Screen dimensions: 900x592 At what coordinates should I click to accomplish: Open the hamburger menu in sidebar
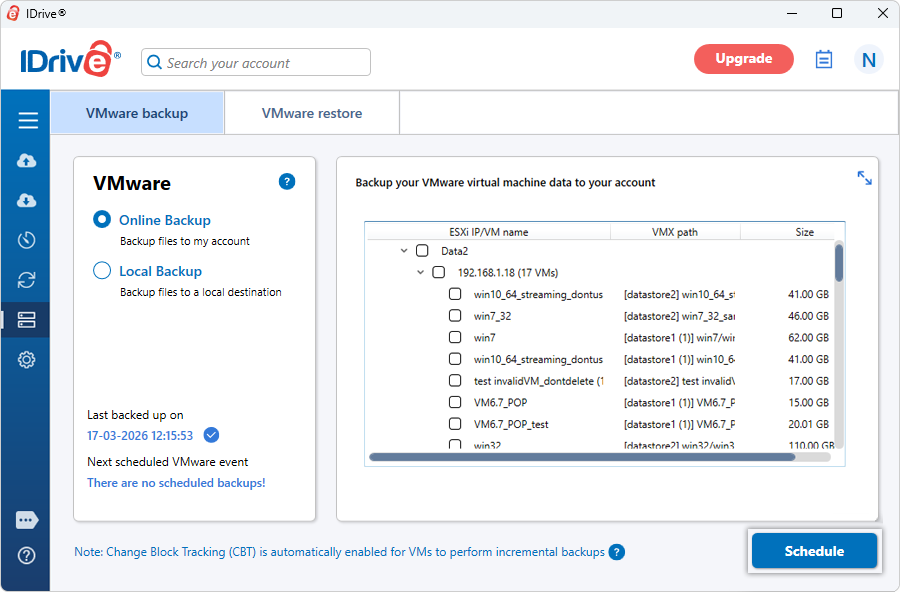[x=28, y=121]
